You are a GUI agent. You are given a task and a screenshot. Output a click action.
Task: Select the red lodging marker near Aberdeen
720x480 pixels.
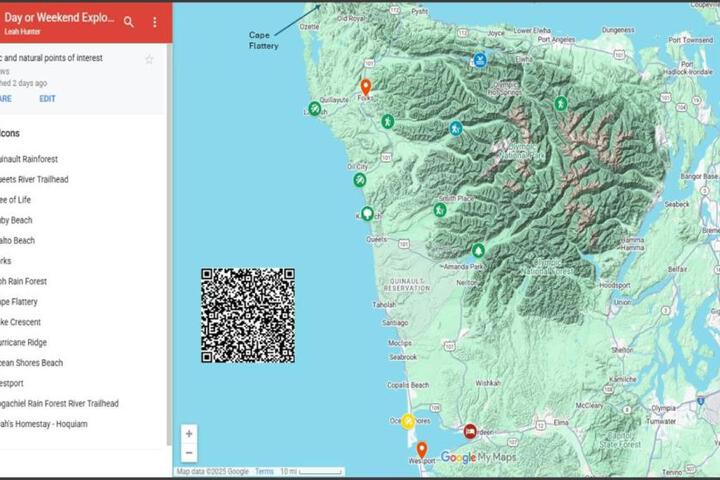[x=470, y=431]
